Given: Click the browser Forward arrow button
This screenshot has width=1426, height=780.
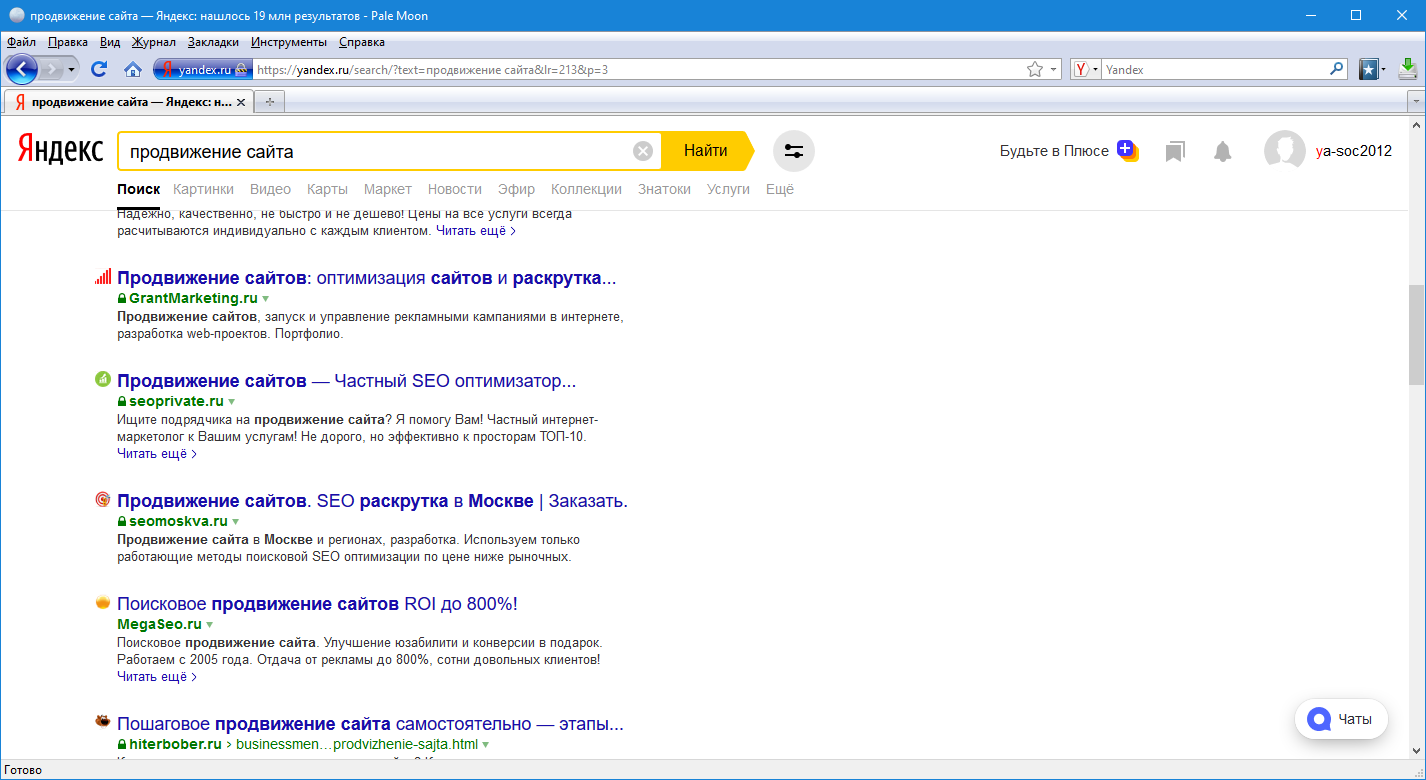Looking at the screenshot, I should (53, 69).
